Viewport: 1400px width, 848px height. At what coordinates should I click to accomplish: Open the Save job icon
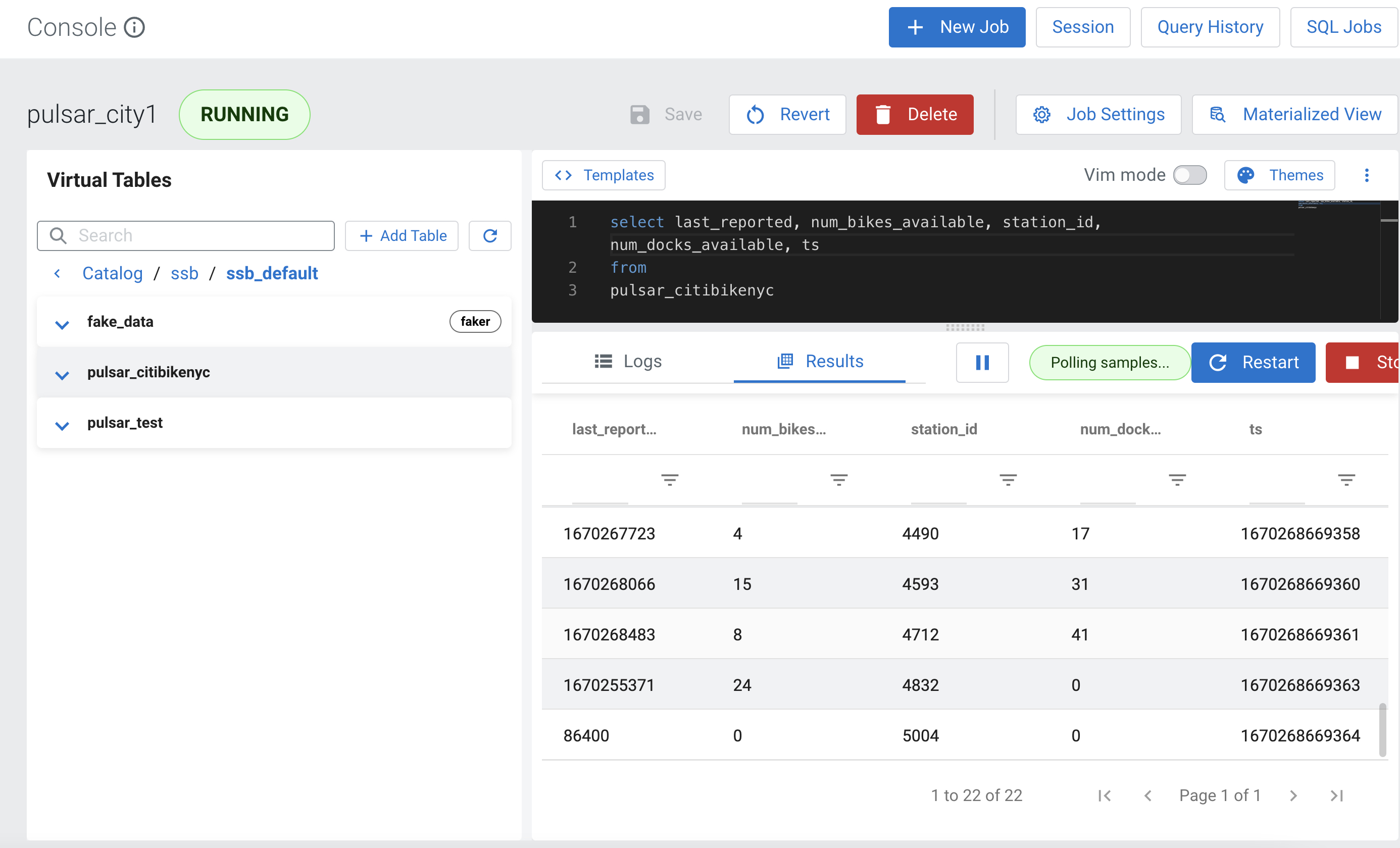pyautogui.click(x=640, y=114)
